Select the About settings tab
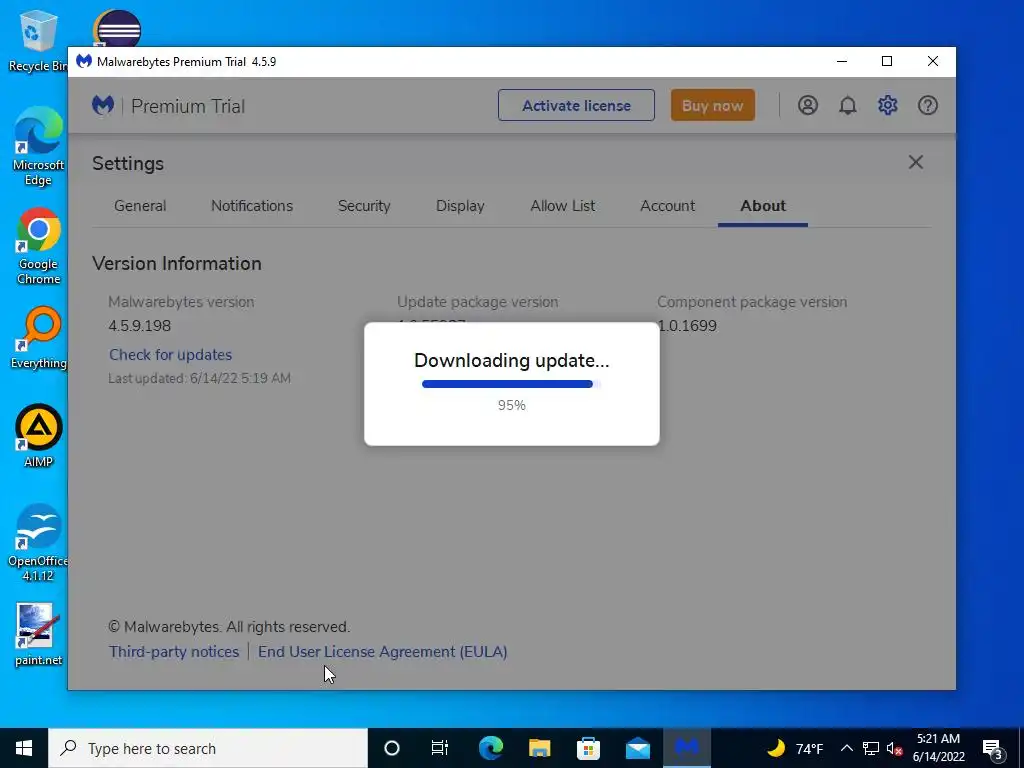 pos(763,206)
